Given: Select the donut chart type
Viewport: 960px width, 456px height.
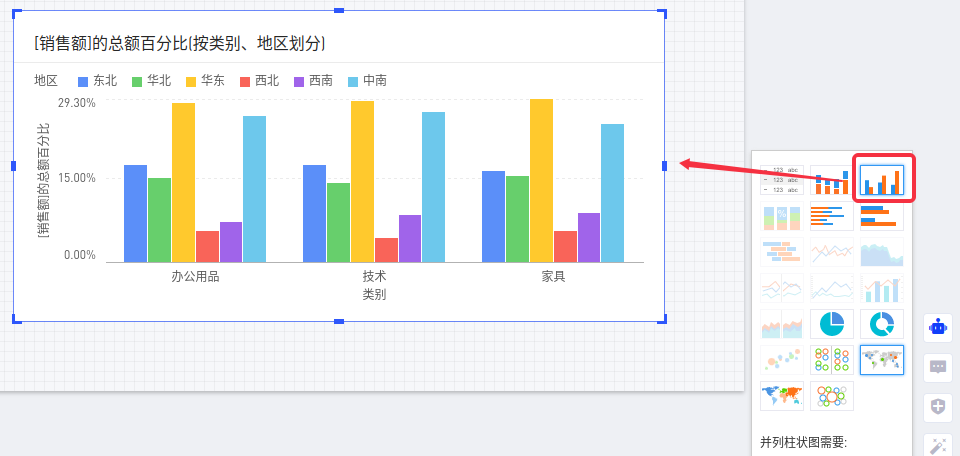Looking at the screenshot, I should coord(882,324).
